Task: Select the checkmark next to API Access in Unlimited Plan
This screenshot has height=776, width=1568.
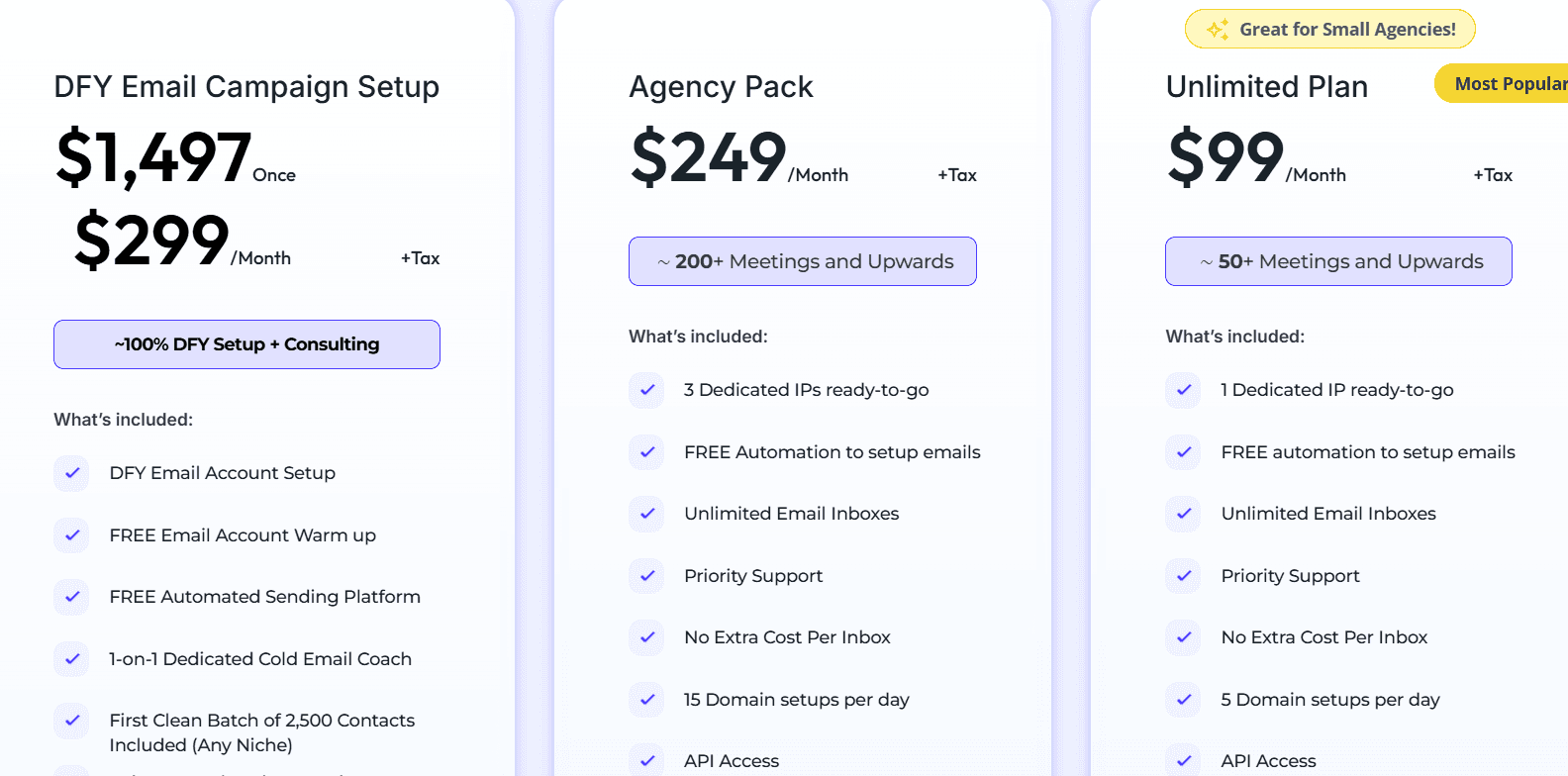Action: coord(1183,760)
